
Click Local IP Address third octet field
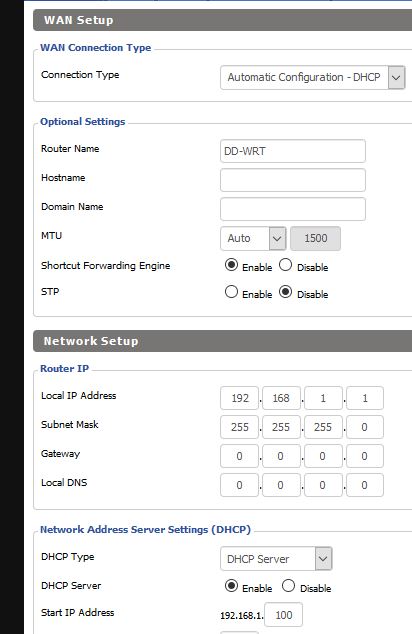pos(323,398)
